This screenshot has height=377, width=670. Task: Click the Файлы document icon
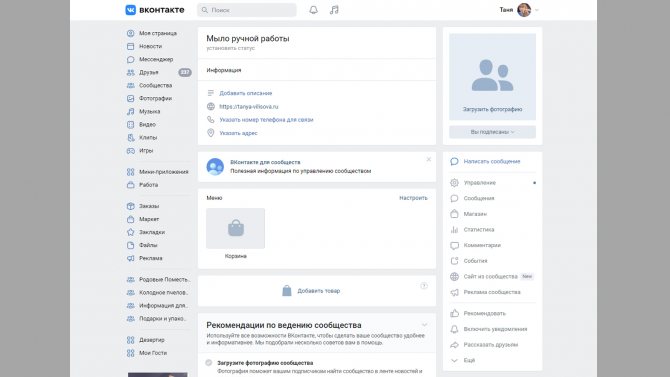[x=131, y=245]
